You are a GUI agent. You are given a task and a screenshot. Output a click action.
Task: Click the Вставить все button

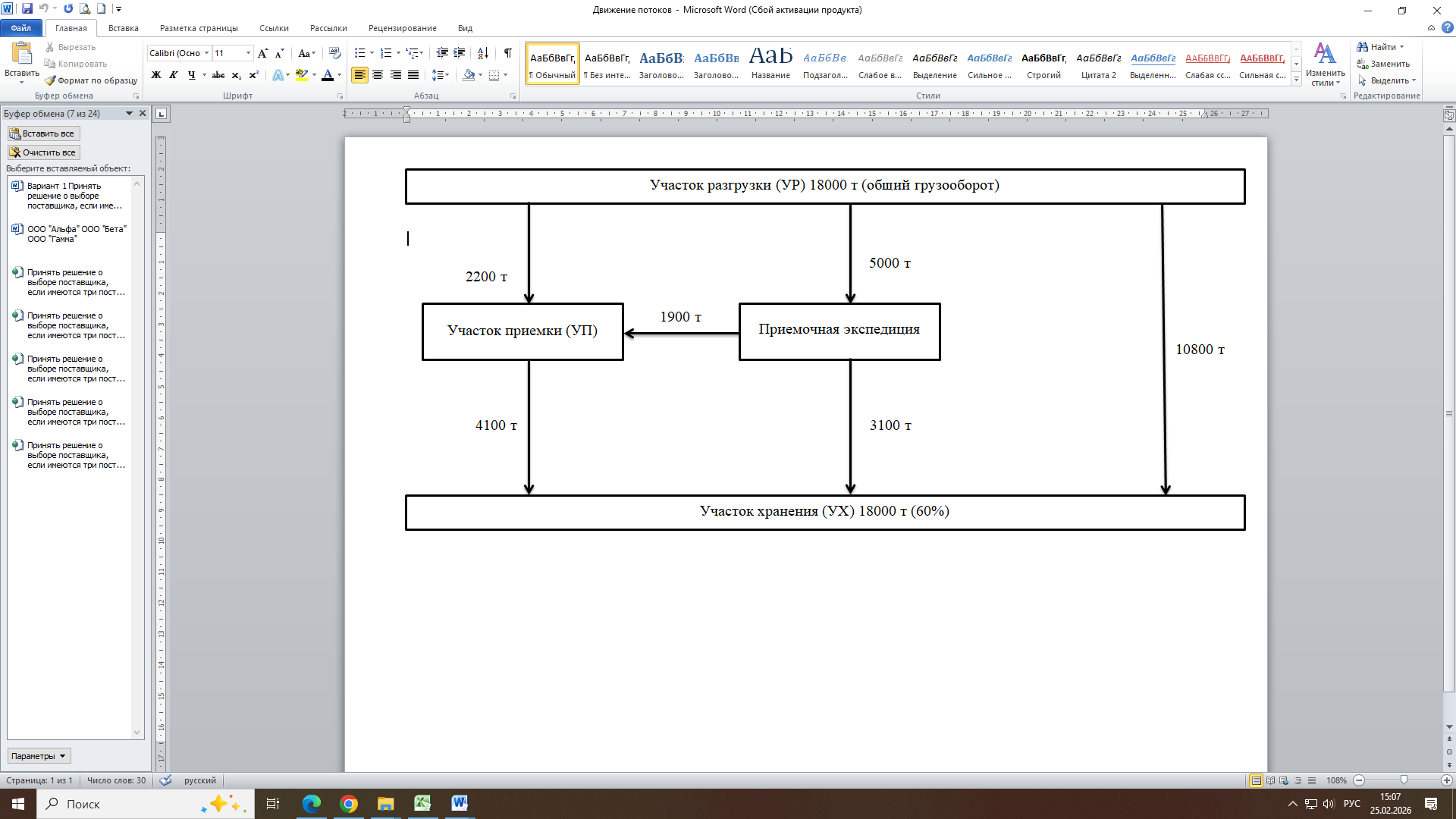(43, 133)
